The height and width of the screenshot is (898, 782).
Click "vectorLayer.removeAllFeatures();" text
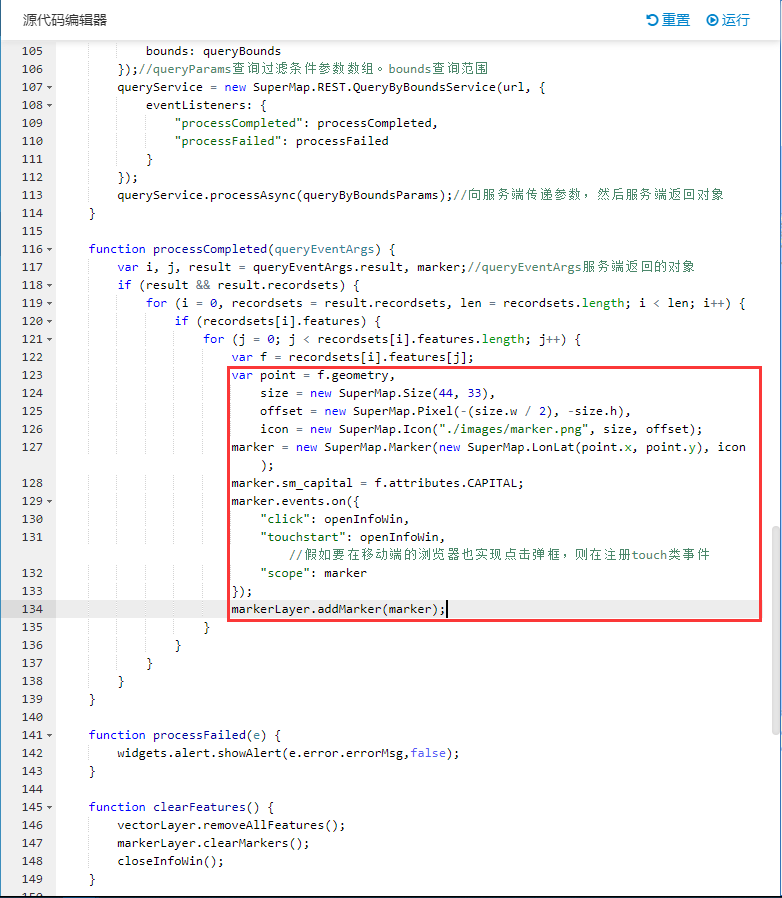point(231,825)
